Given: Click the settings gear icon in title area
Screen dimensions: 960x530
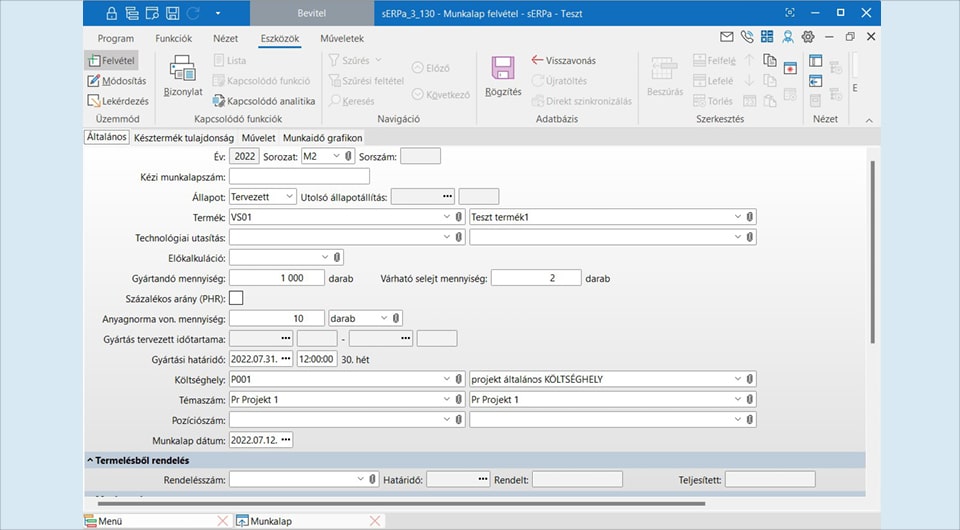Looking at the screenshot, I should coord(808,37).
